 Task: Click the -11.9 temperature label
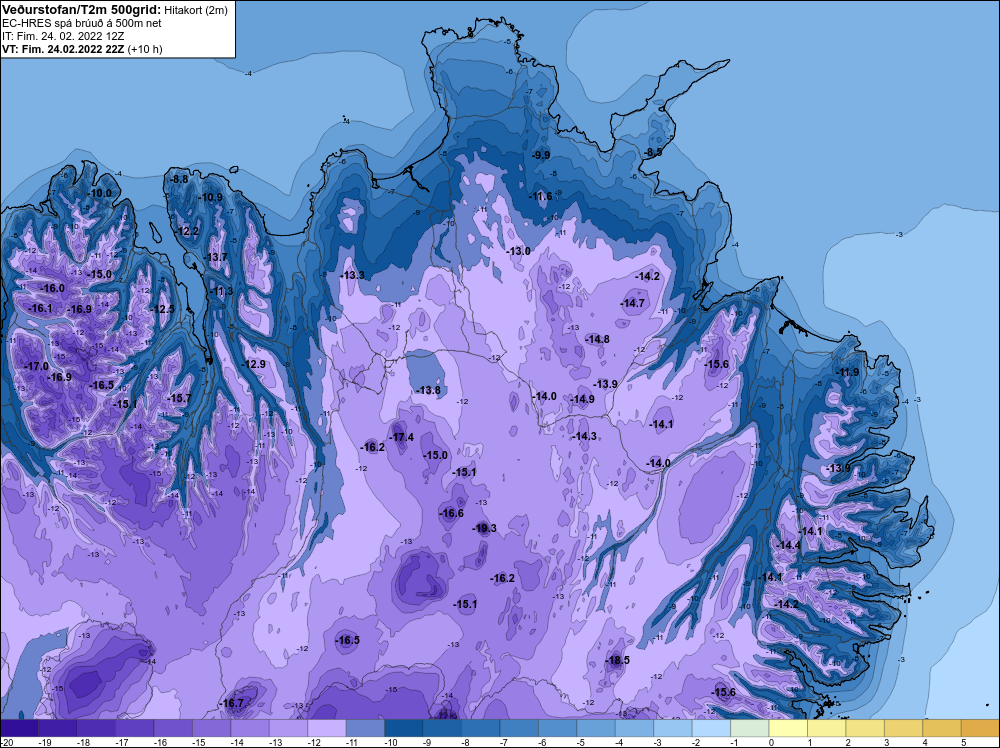[x=848, y=372]
